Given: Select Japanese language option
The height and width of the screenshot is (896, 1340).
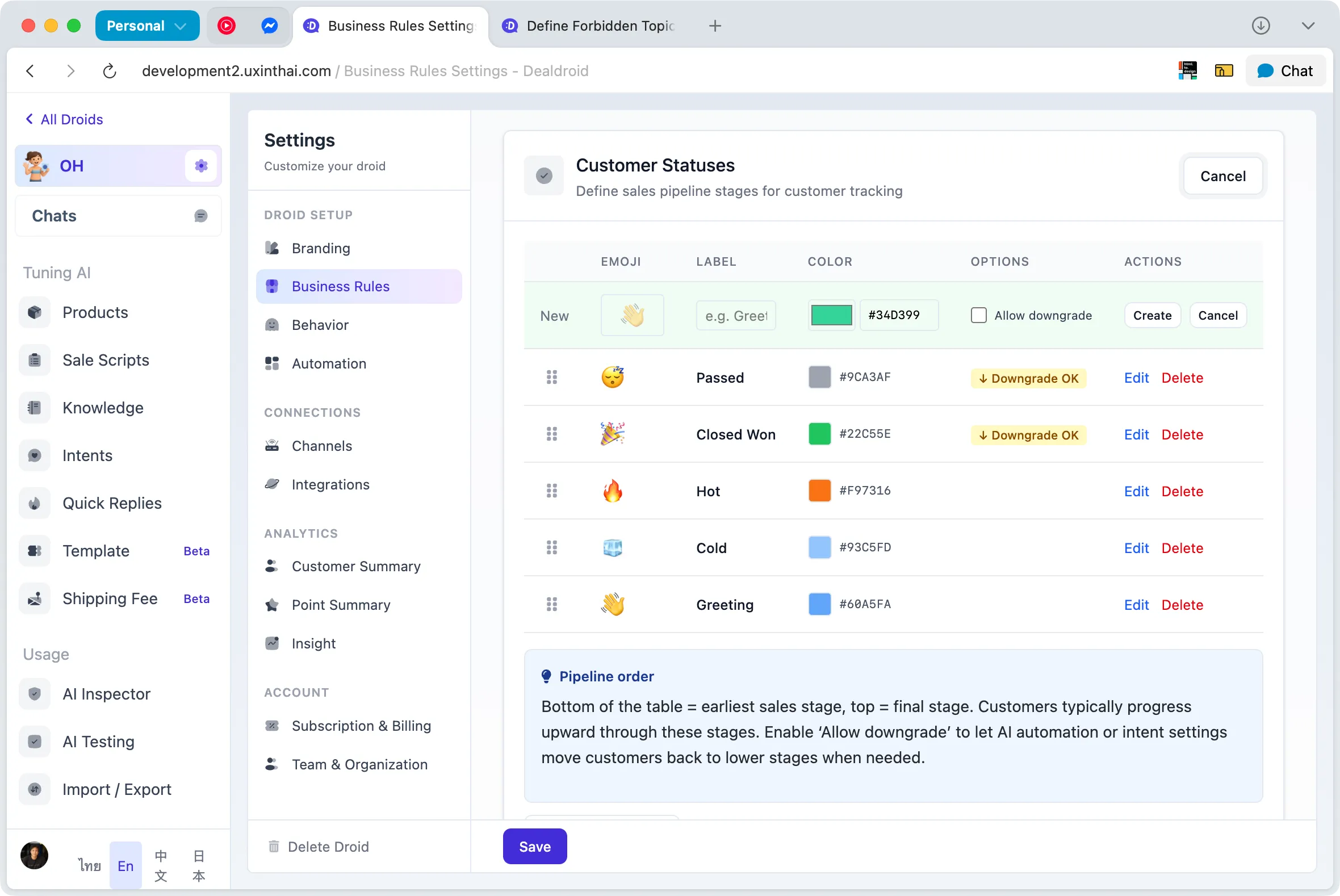Looking at the screenshot, I should pyautogui.click(x=198, y=865).
